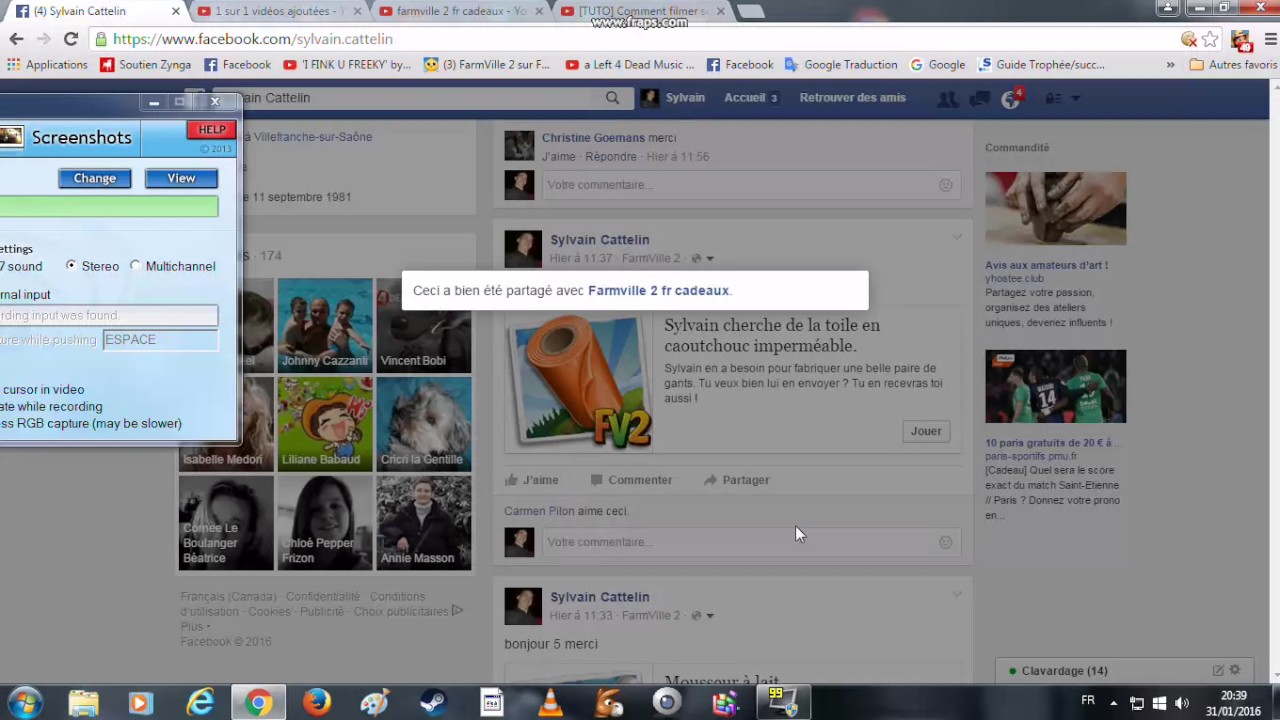This screenshot has width=1280, height=720.
Task: Click Chrome back arrow button
Action: (x=16, y=39)
